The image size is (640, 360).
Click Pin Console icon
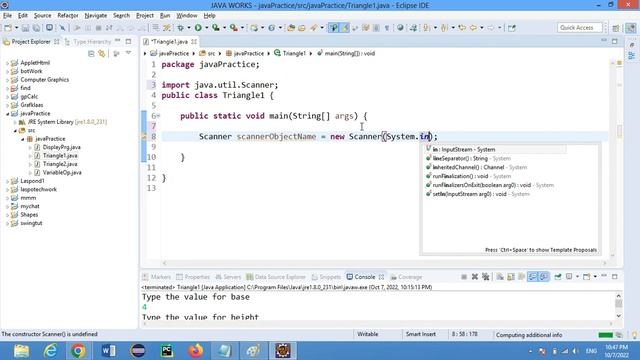558,277
